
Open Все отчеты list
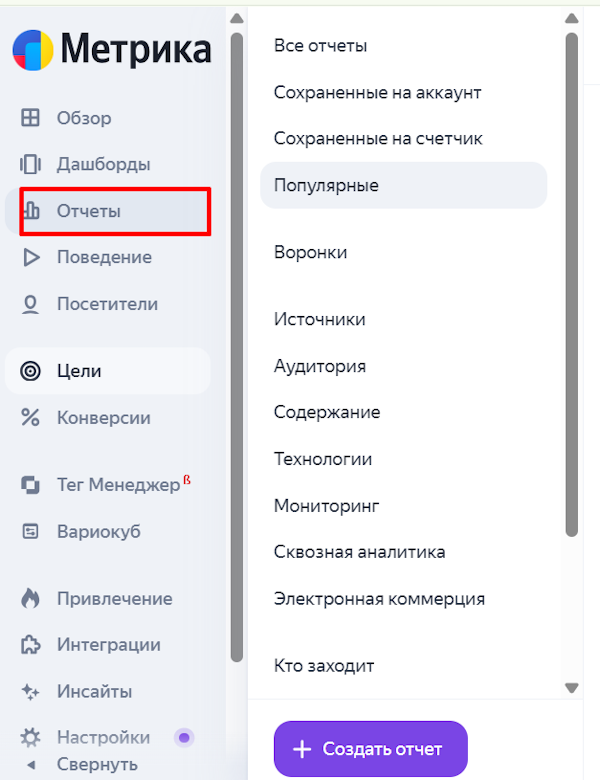320,46
